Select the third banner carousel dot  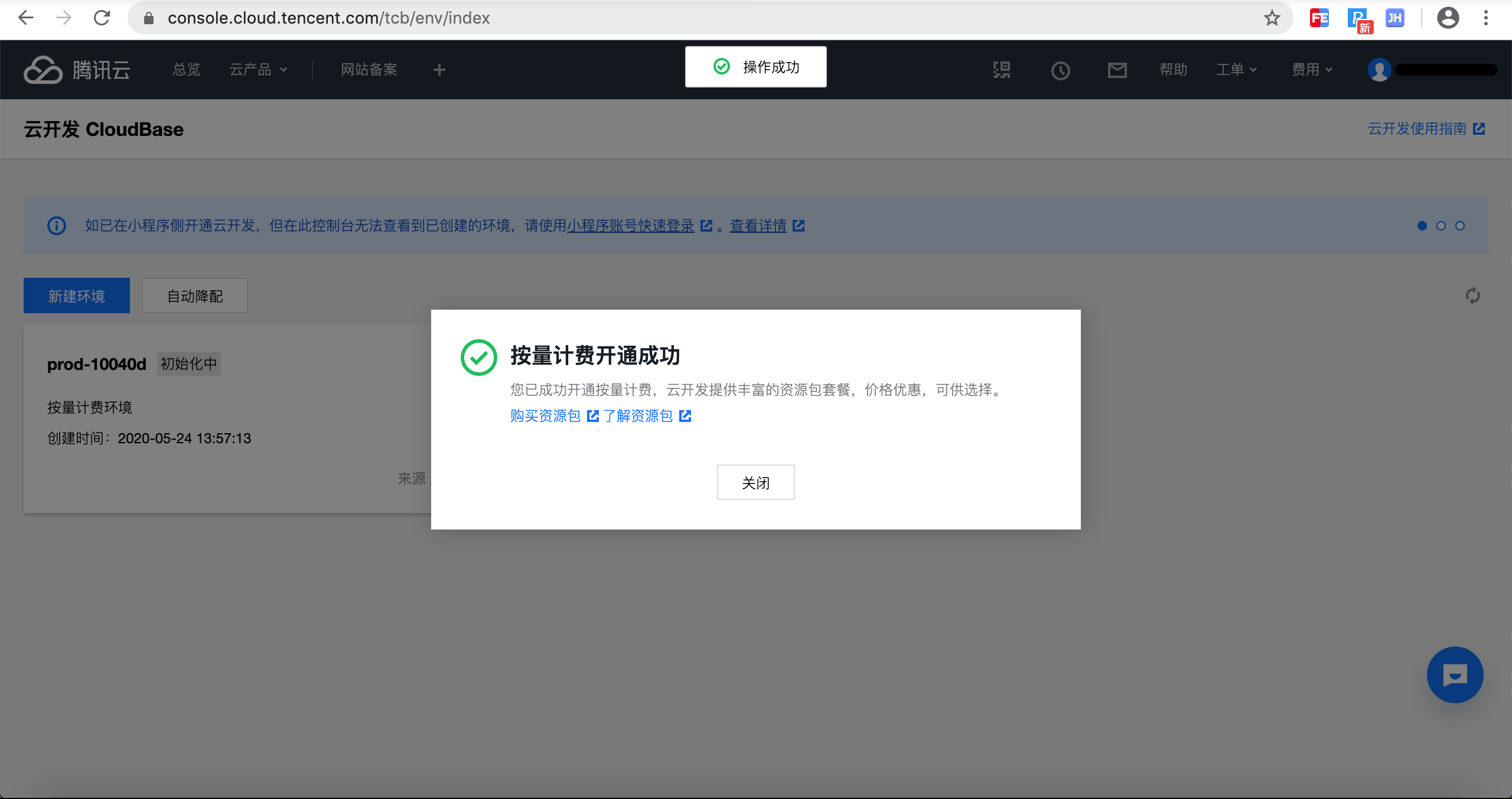[x=1460, y=226]
